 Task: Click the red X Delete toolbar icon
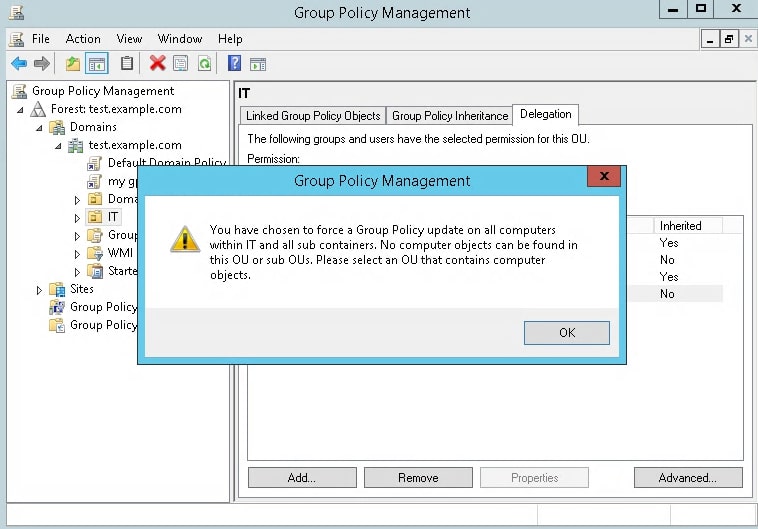[x=157, y=63]
